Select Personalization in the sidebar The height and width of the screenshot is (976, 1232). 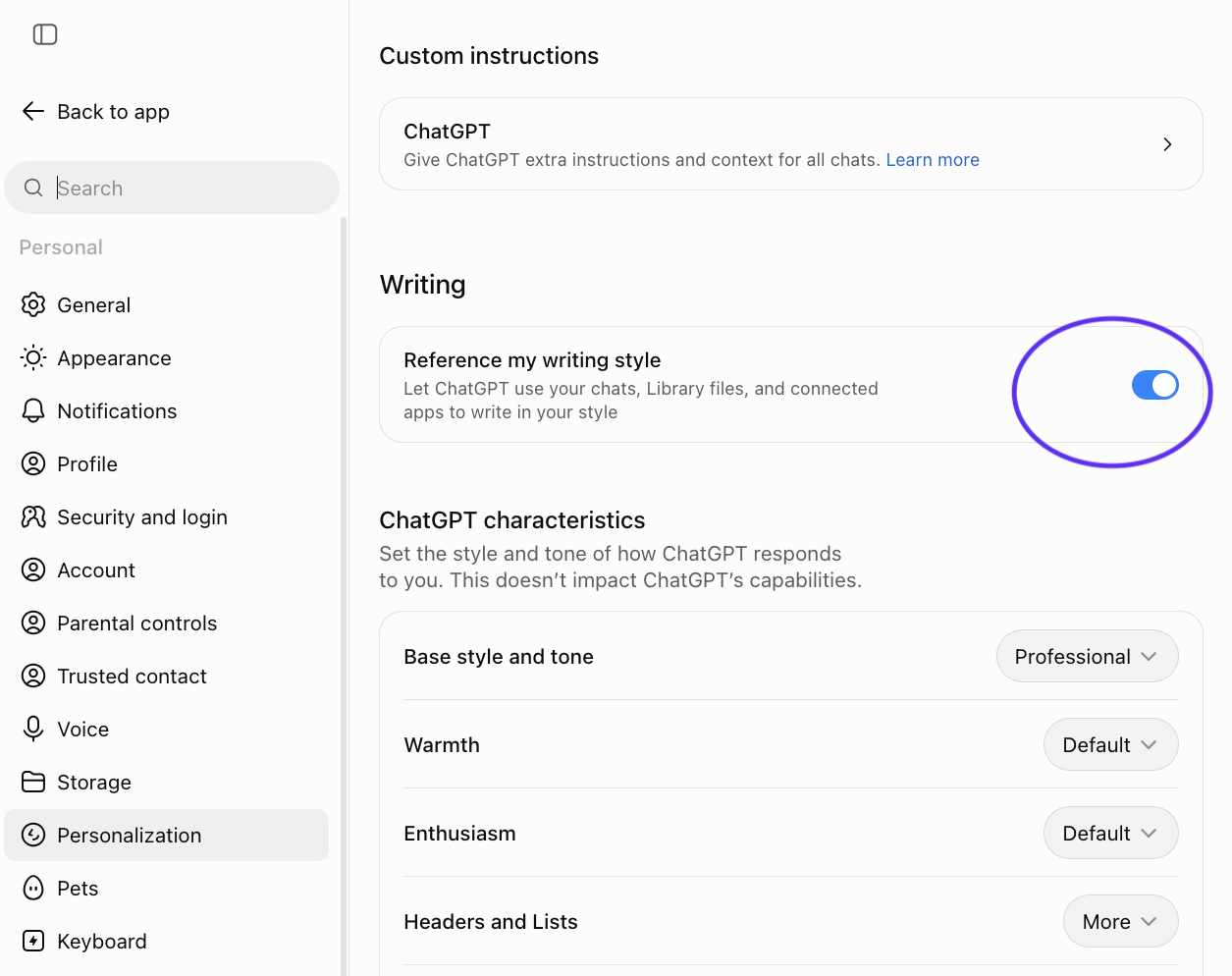pyautogui.click(x=167, y=835)
